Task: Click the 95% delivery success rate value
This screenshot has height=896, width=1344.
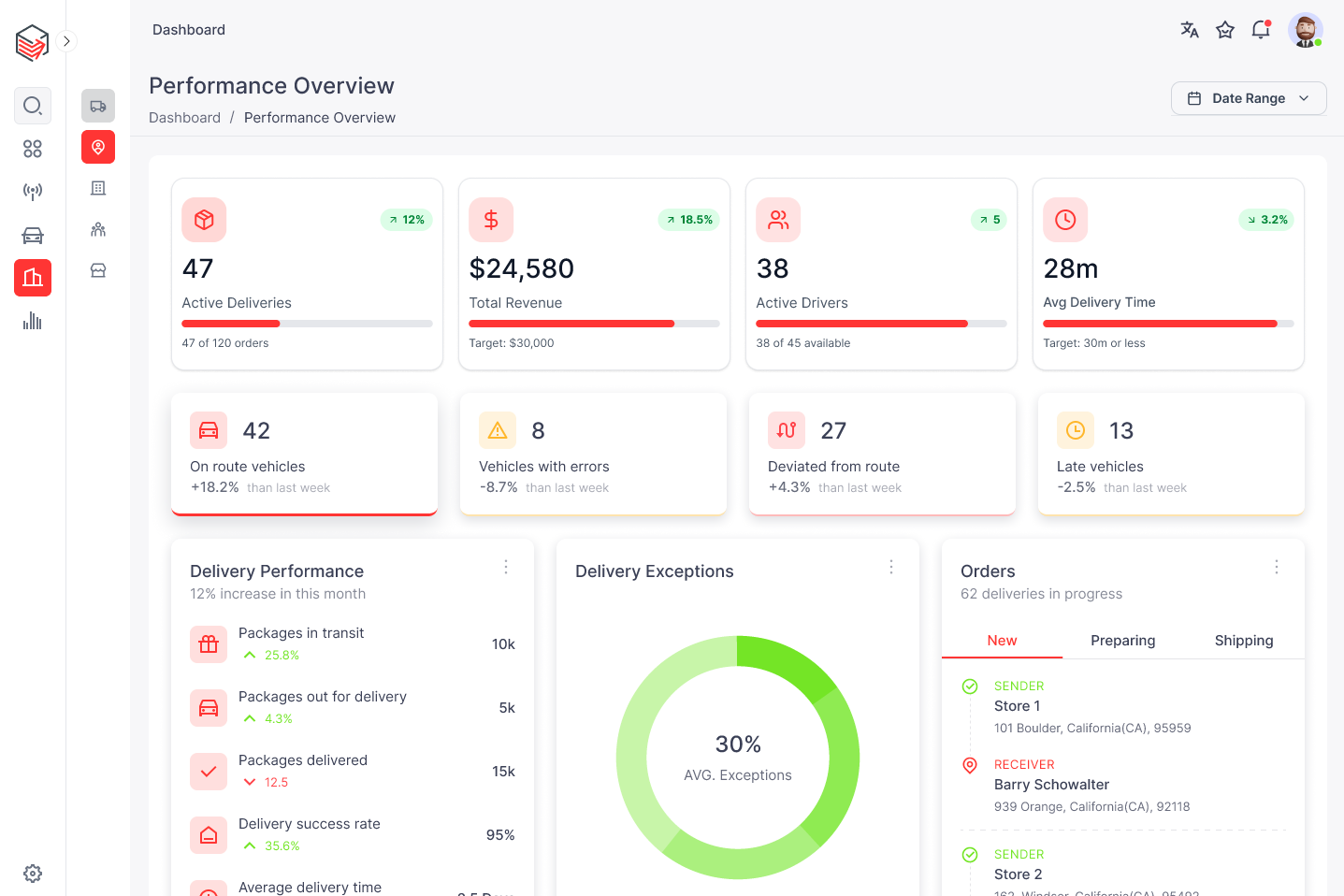Action: (x=500, y=835)
